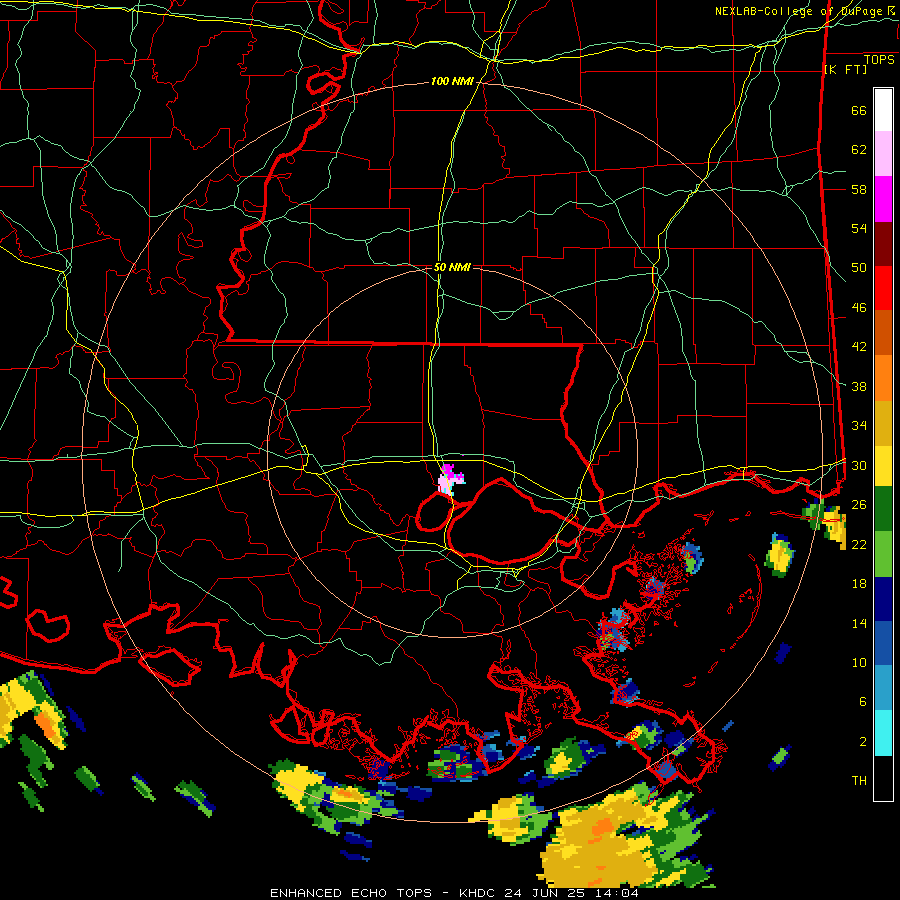Click the 50 NMI range ring label
Screen dimensions: 900x900
[452, 267]
